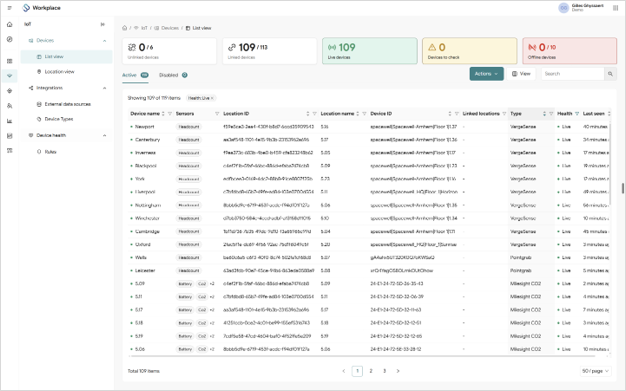Screen dimensions: 626x391
Task: Remove the Health: Live filter tag
Action: point(212,98)
